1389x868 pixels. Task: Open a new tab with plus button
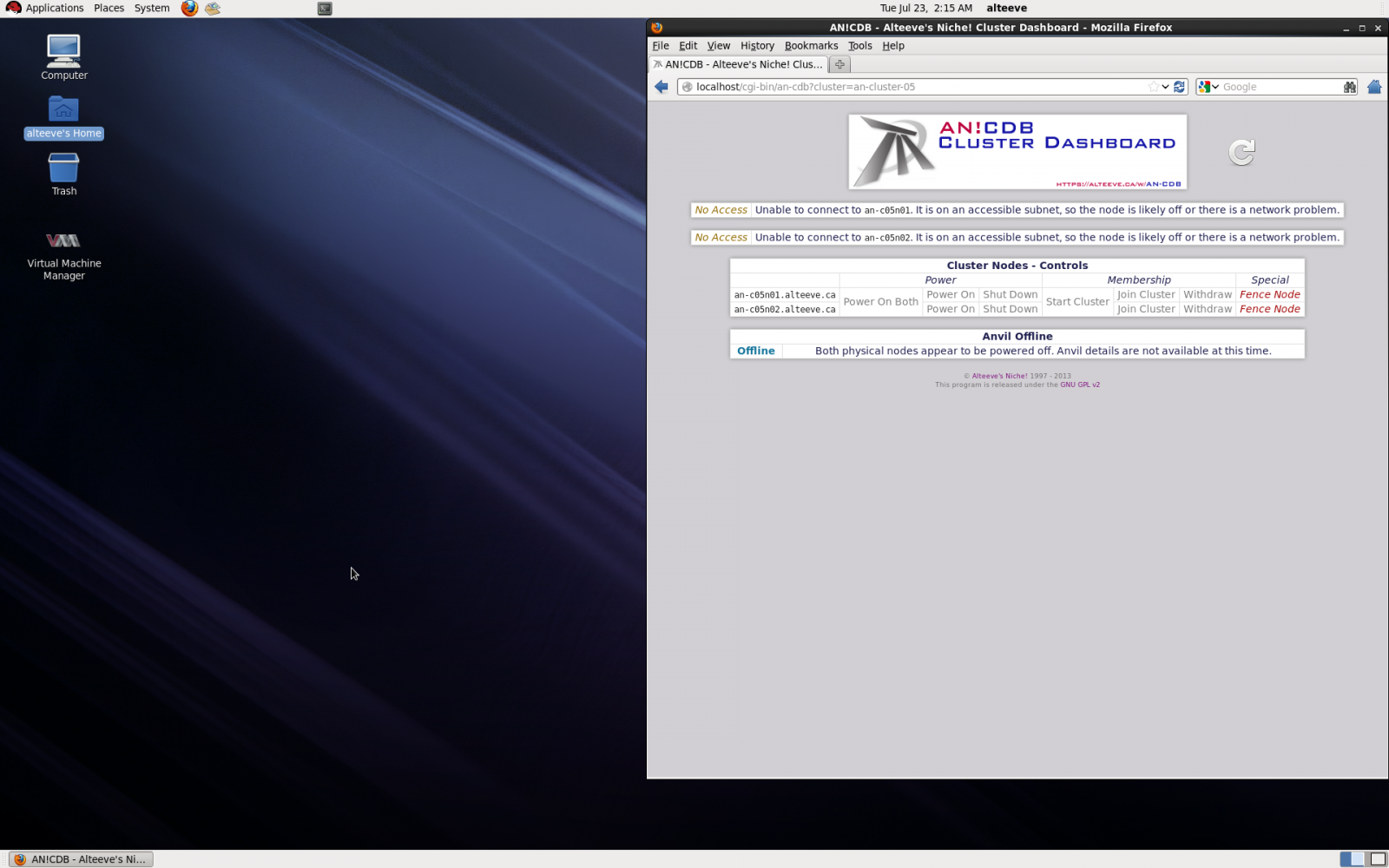(839, 64)
